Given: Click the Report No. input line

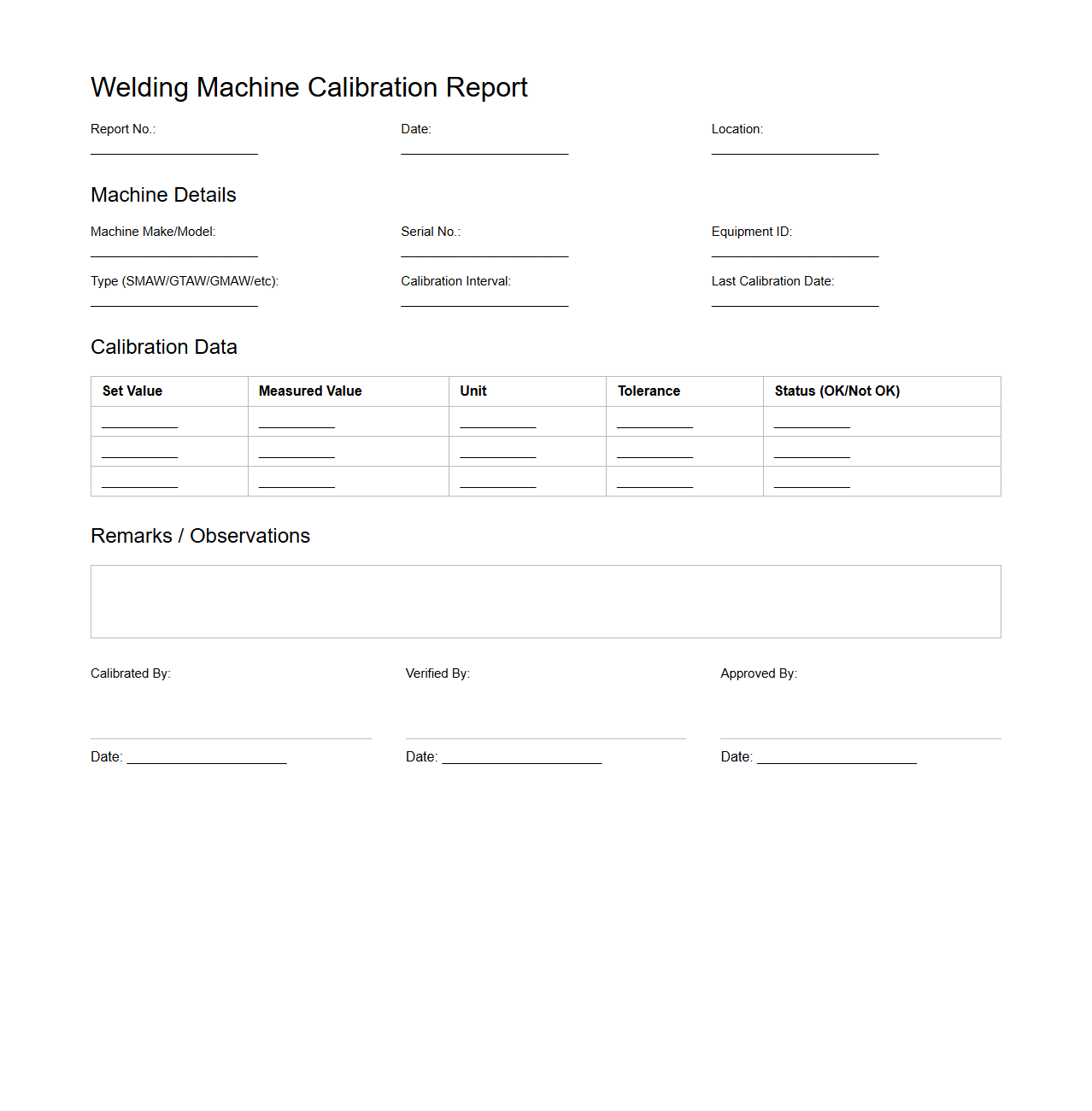Looking at the screenshot, I should (173, 150).
